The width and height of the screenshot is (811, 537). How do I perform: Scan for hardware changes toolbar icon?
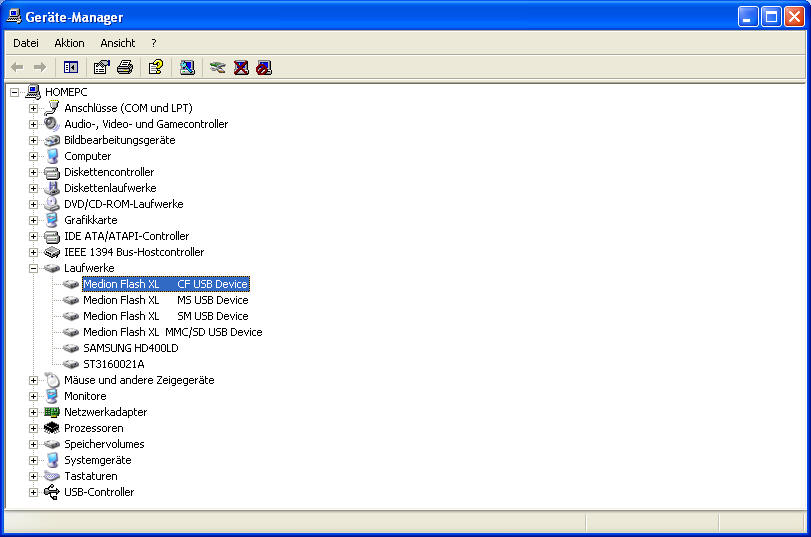point(187,67)
